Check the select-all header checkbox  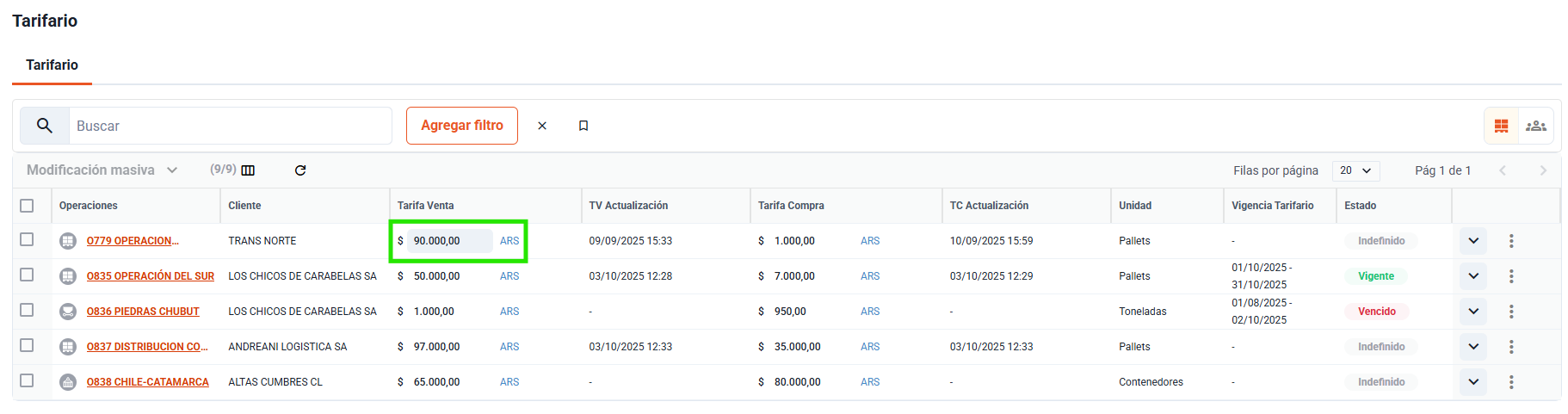coord(27,206)
